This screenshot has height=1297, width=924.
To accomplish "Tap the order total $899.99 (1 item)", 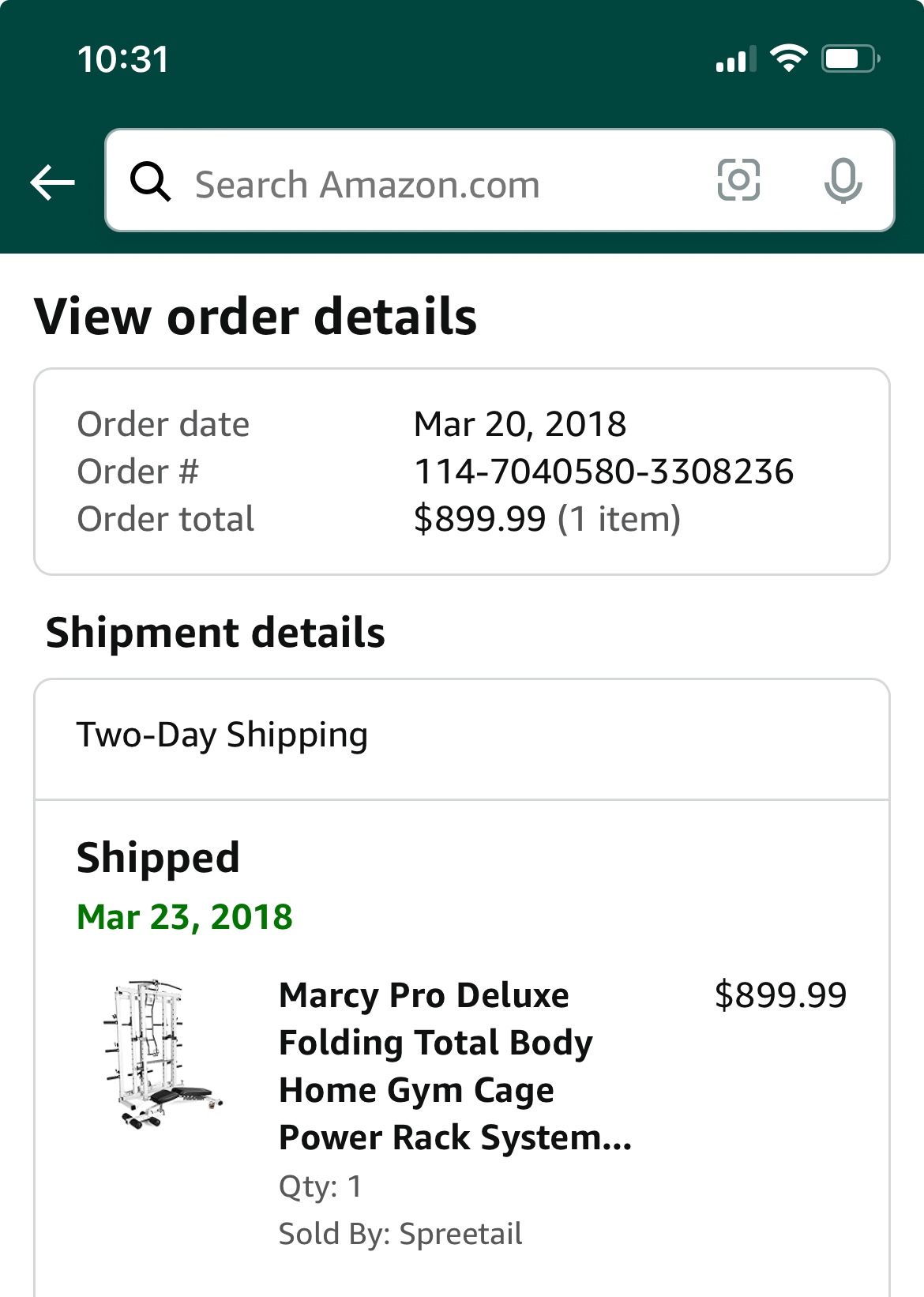I will [x=547, y=519].
